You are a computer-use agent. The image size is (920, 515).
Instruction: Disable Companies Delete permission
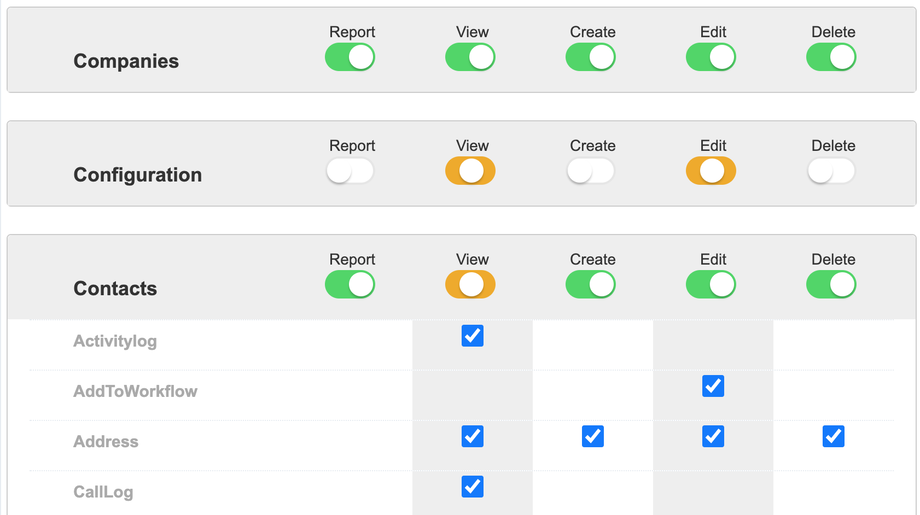pyautogui.click(x=831, y=57)
